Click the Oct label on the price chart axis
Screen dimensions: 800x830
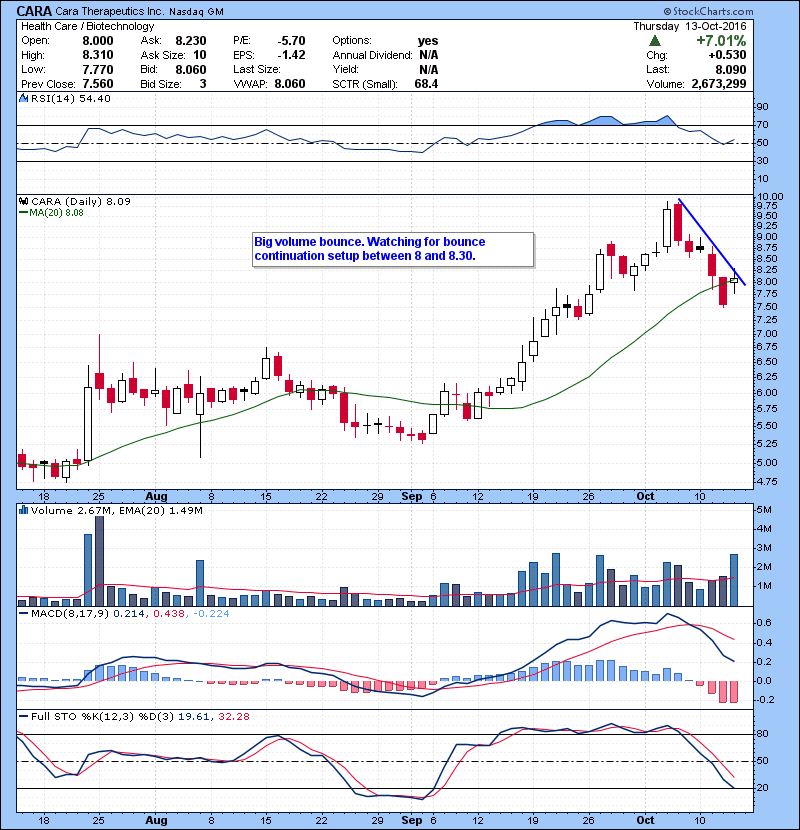645,496
